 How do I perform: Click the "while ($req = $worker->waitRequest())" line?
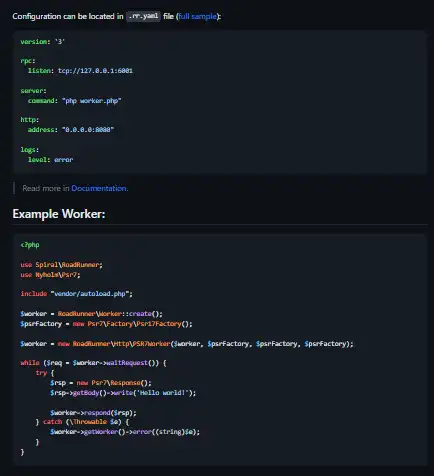tap(93, 363)
